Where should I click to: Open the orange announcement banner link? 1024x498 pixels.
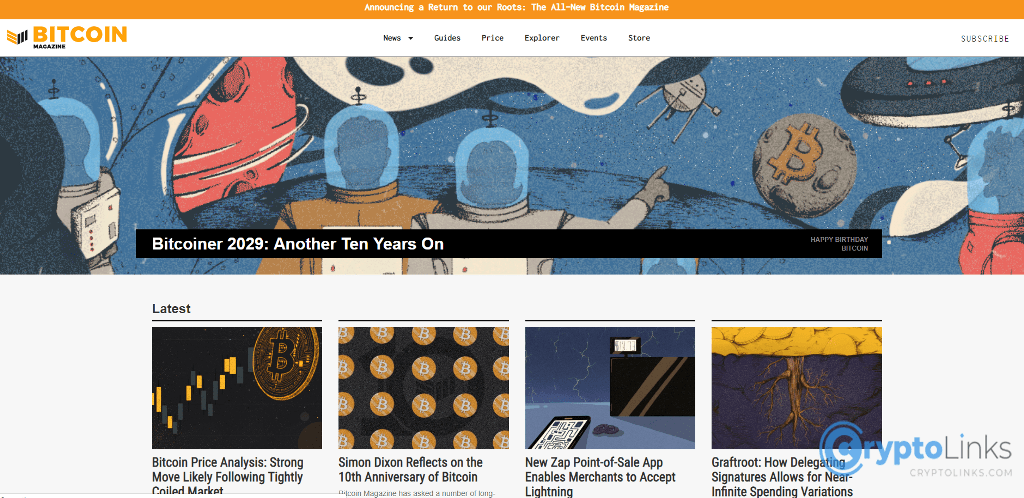(516, 8)
